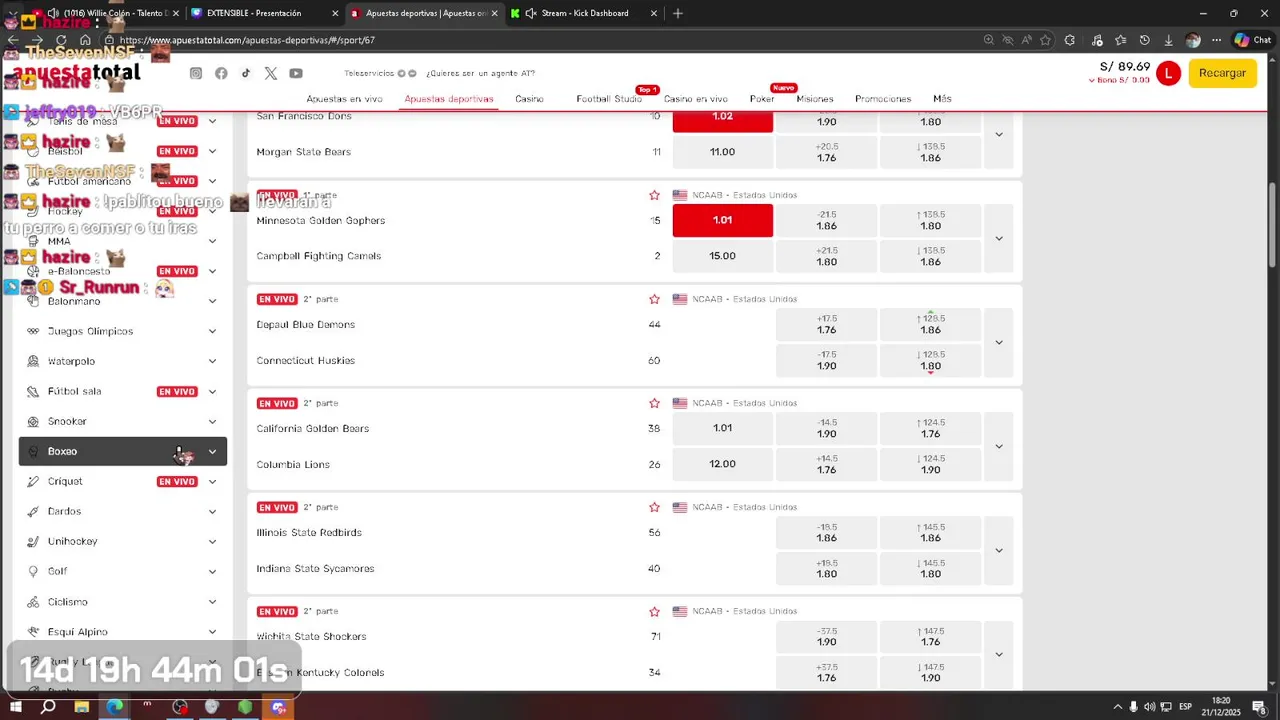Viewport: 1280px width, 720px height.
Task: Favorite the Minnesota Golden Gophers match star
Action: [x=654, y=195]
